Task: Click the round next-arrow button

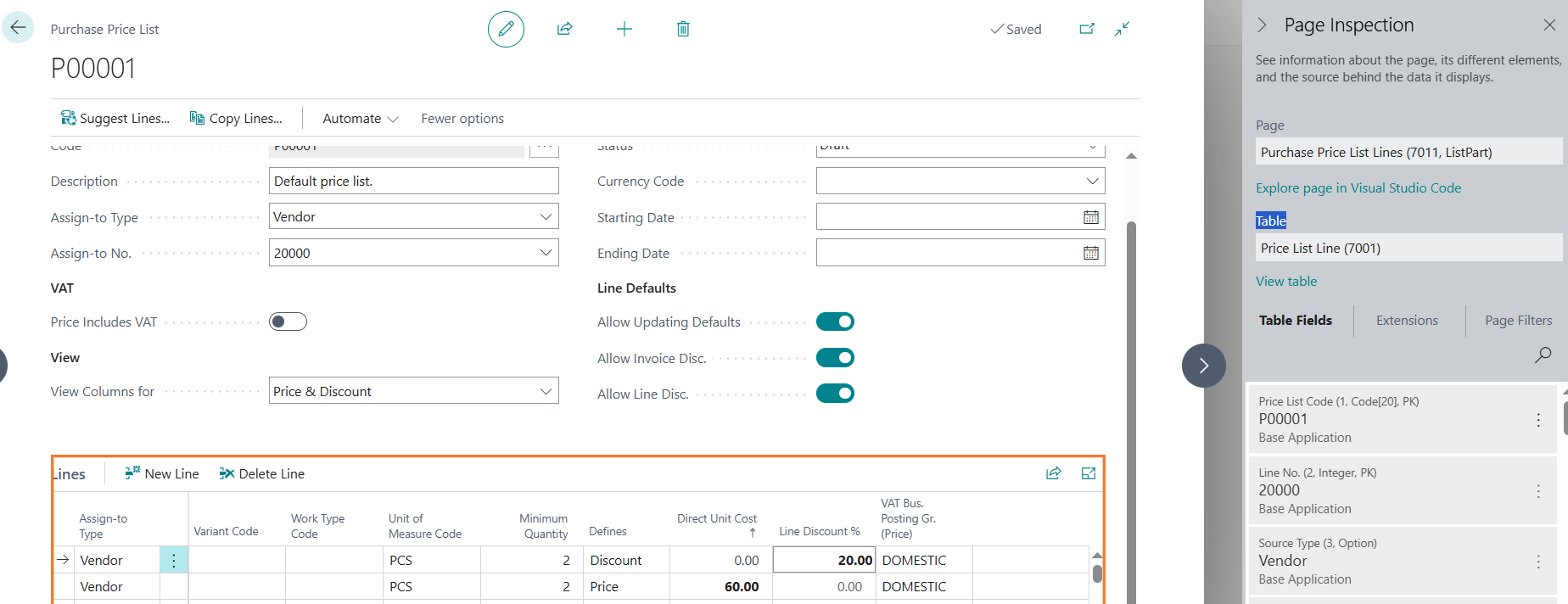Action: [1203, 366]
